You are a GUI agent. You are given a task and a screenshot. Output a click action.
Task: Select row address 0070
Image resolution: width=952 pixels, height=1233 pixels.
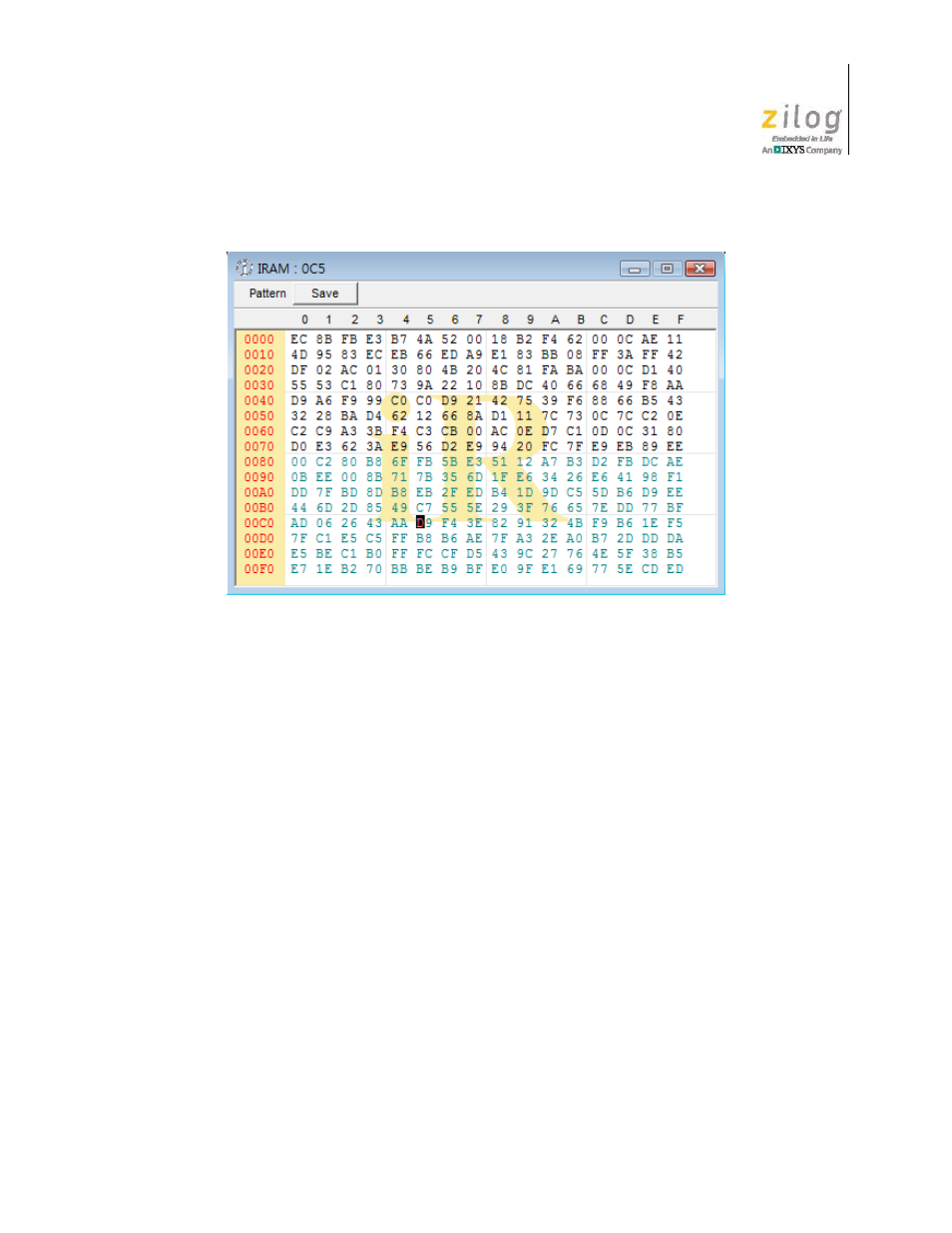coord(259,446)
